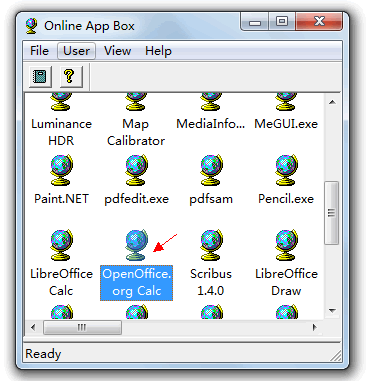Close the Online App Box window
The image size is (366, 381).
319,22
